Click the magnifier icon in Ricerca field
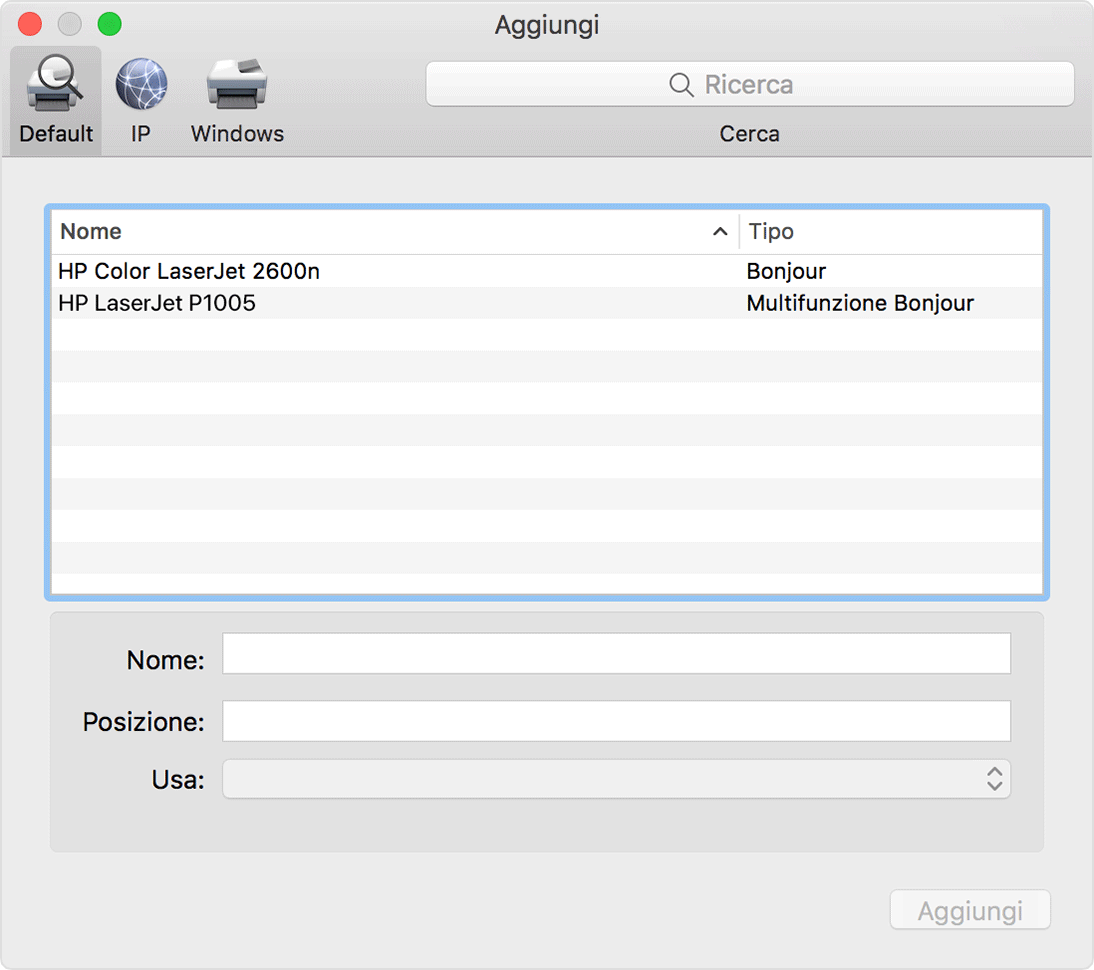Screen dimensions: 1094x970 click(681, 84)
